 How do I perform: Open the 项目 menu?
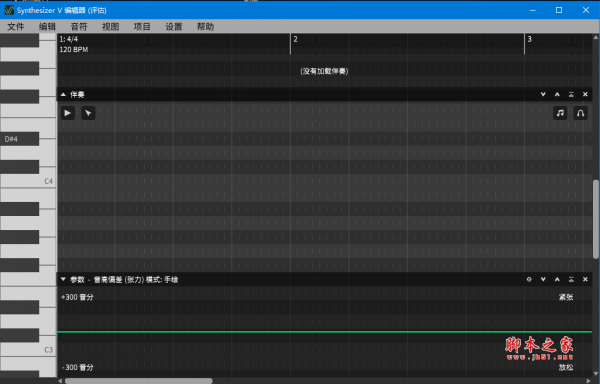142,26
